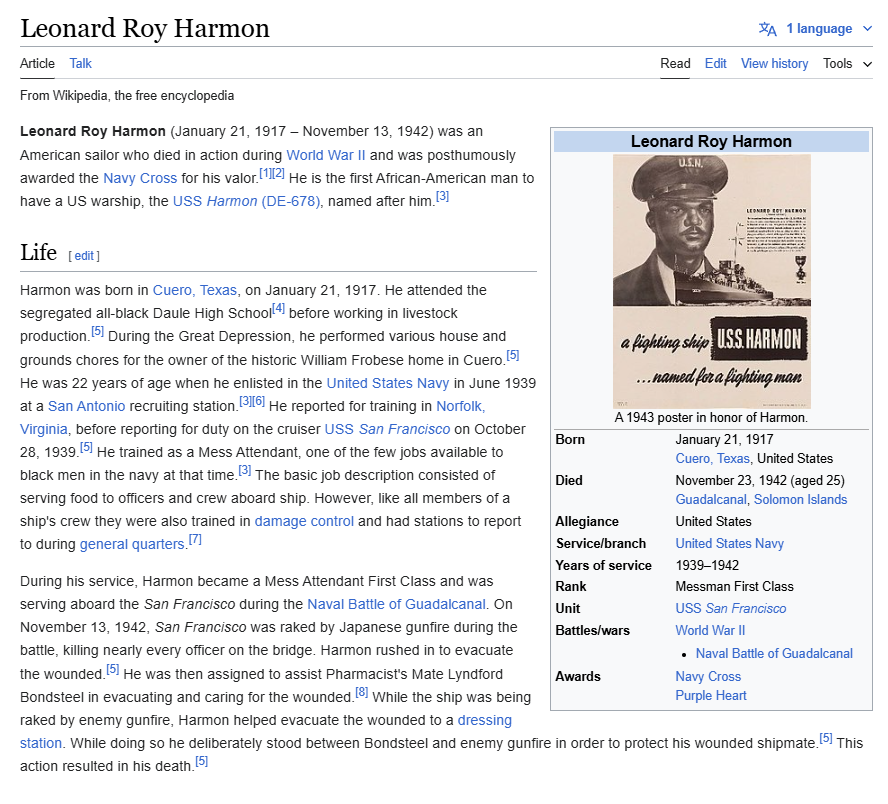Open the Edit tab

[x=715, y=63]
